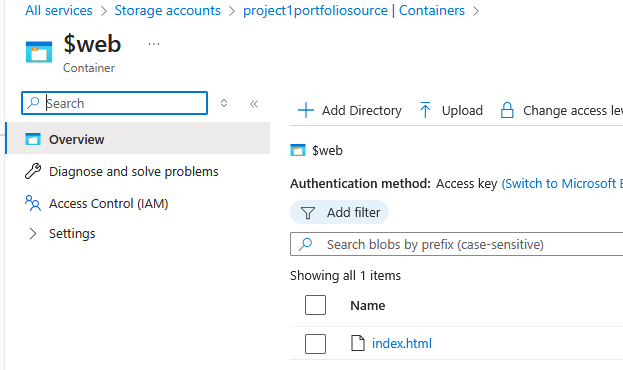The image size is (623, 370).
Task: Open the index.html blob
Action: 402,343
